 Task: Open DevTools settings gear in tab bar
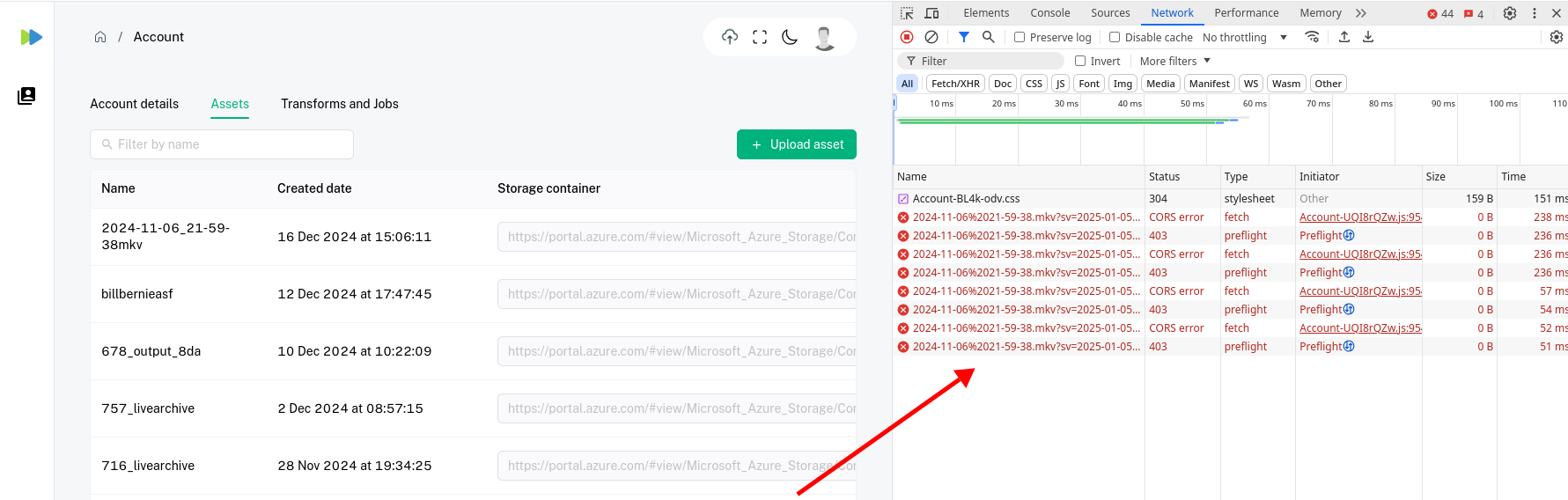[1510, 13]
